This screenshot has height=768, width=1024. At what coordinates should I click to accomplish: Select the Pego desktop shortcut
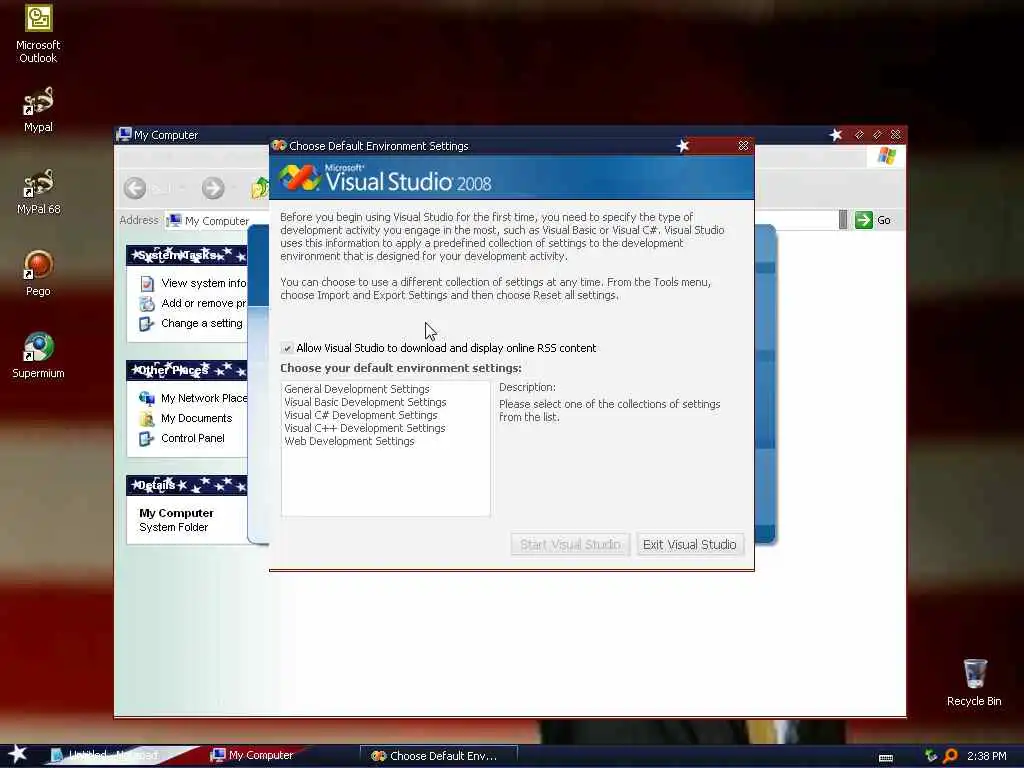click(38, 273)
